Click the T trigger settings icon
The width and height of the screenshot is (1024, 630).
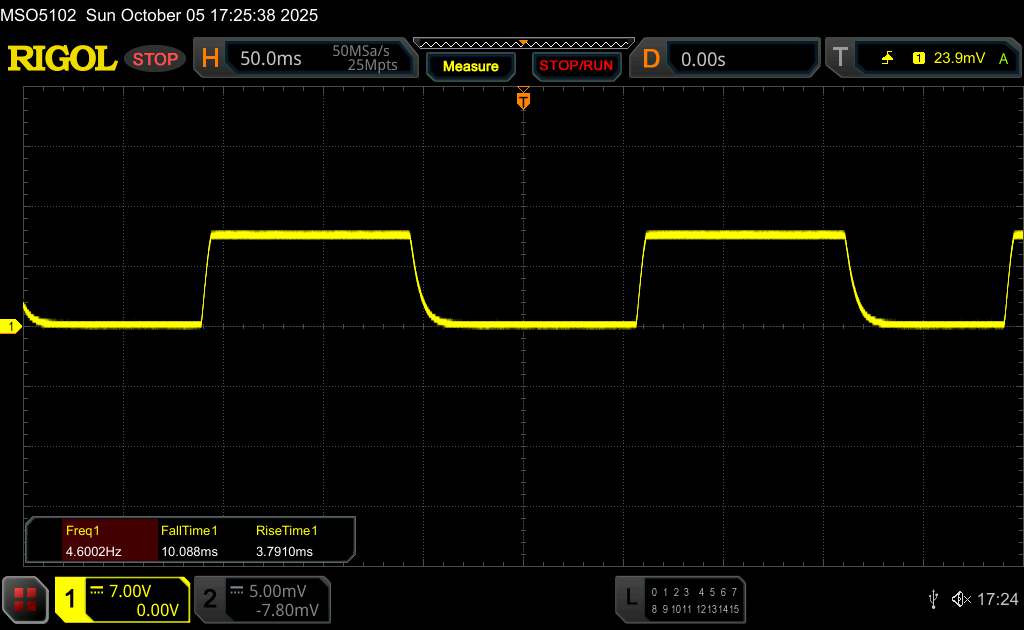(840, 59)
